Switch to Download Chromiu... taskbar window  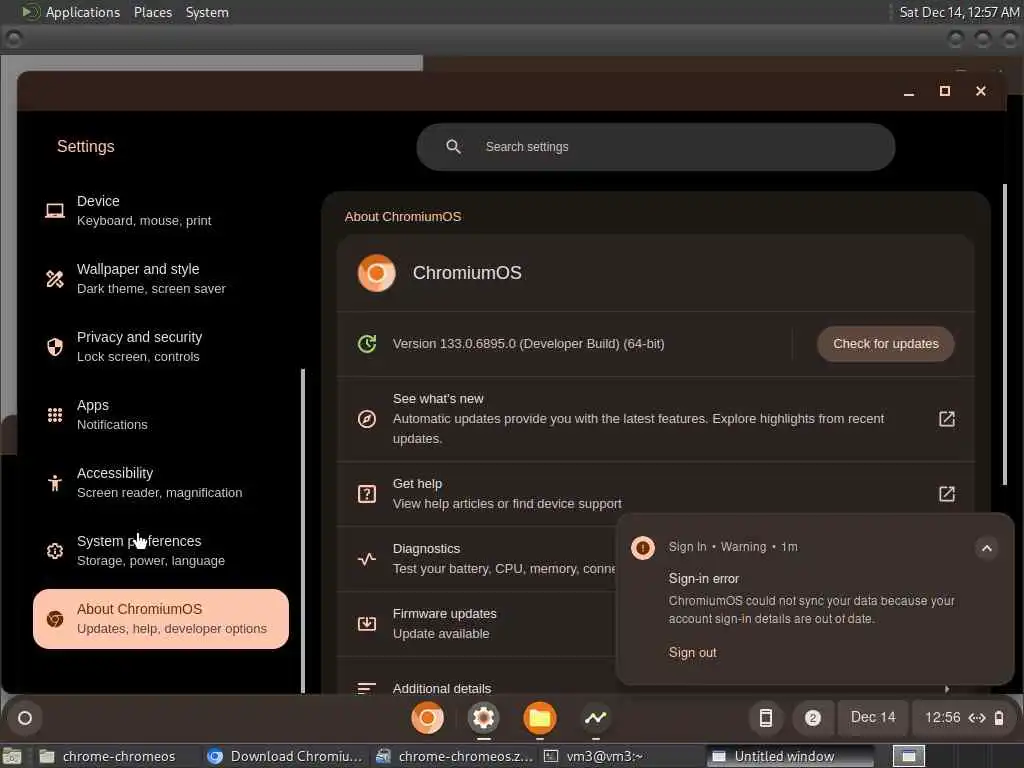(x=285, y=756)
